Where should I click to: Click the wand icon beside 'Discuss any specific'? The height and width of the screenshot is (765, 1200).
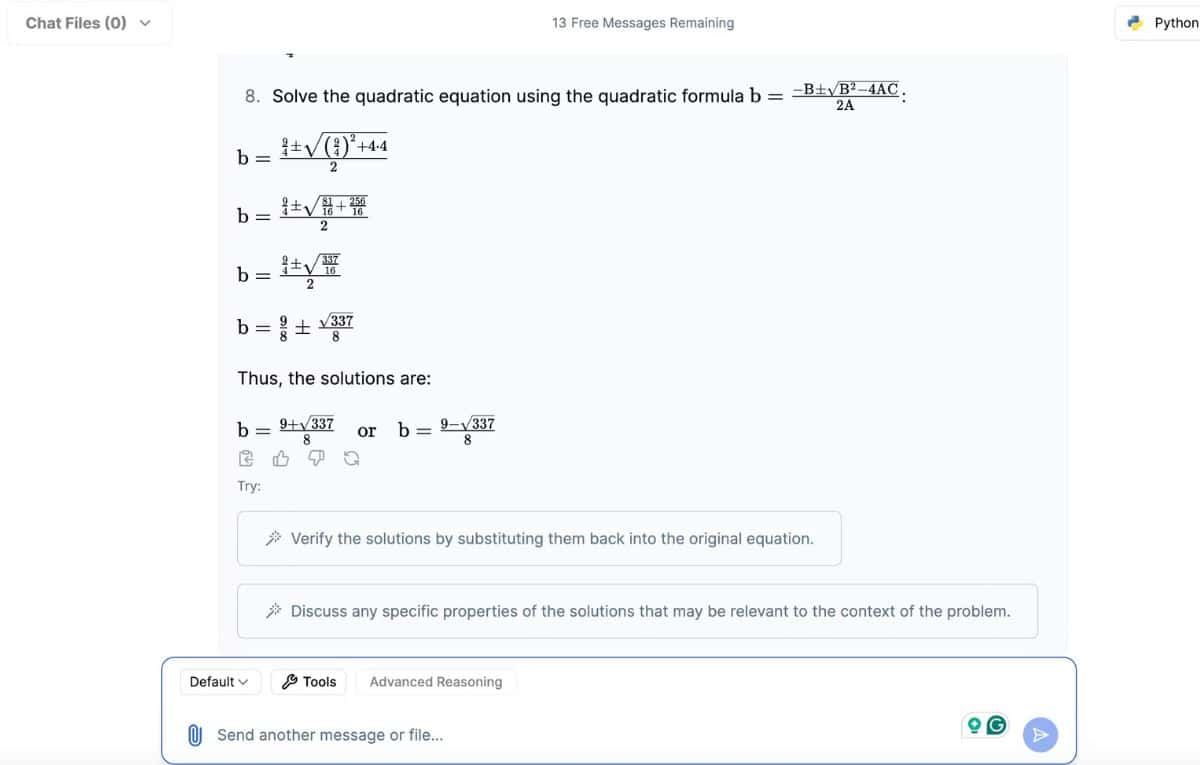coord(272,611)
